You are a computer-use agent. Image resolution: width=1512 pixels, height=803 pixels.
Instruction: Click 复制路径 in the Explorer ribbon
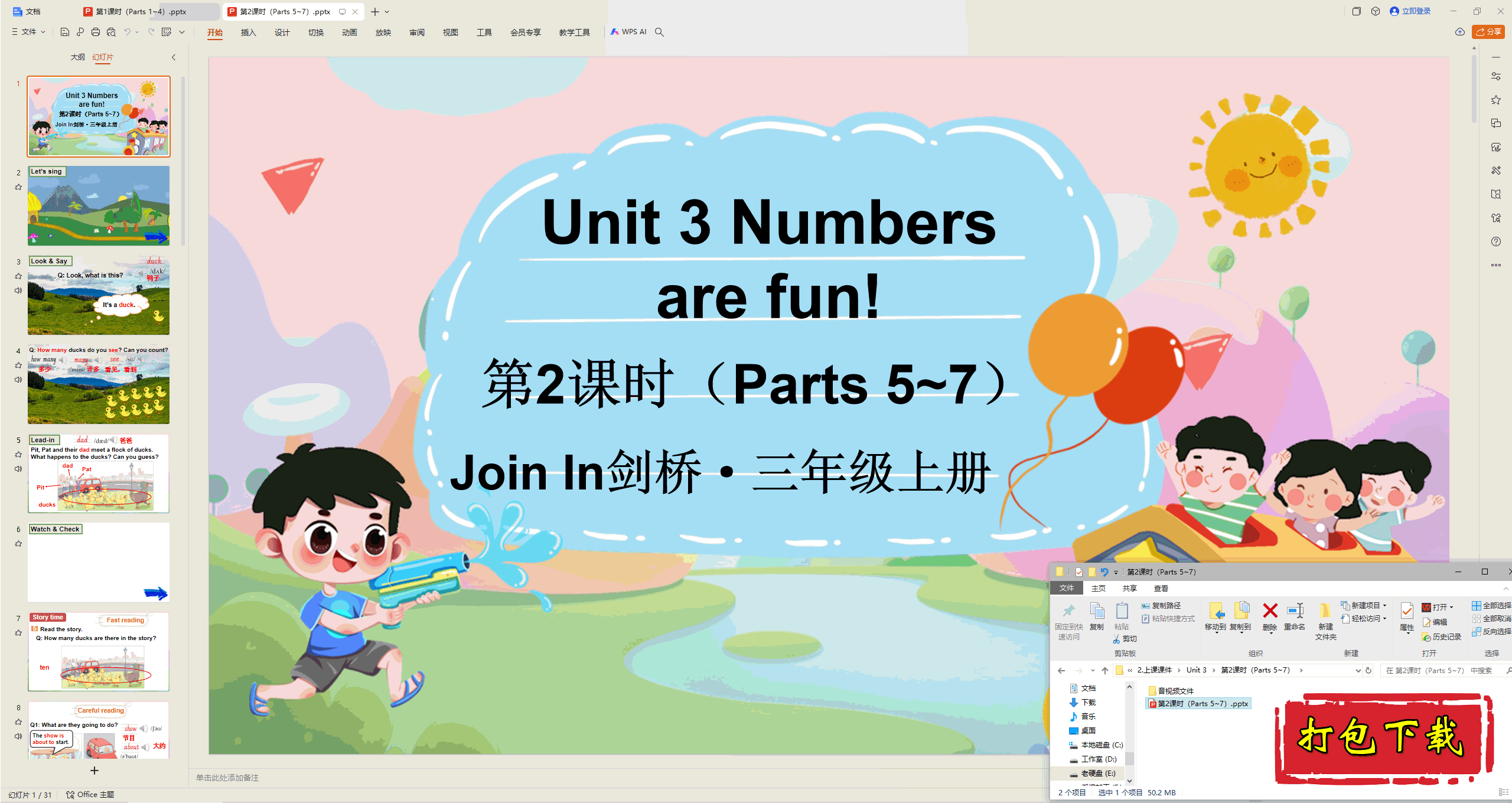1161,606
